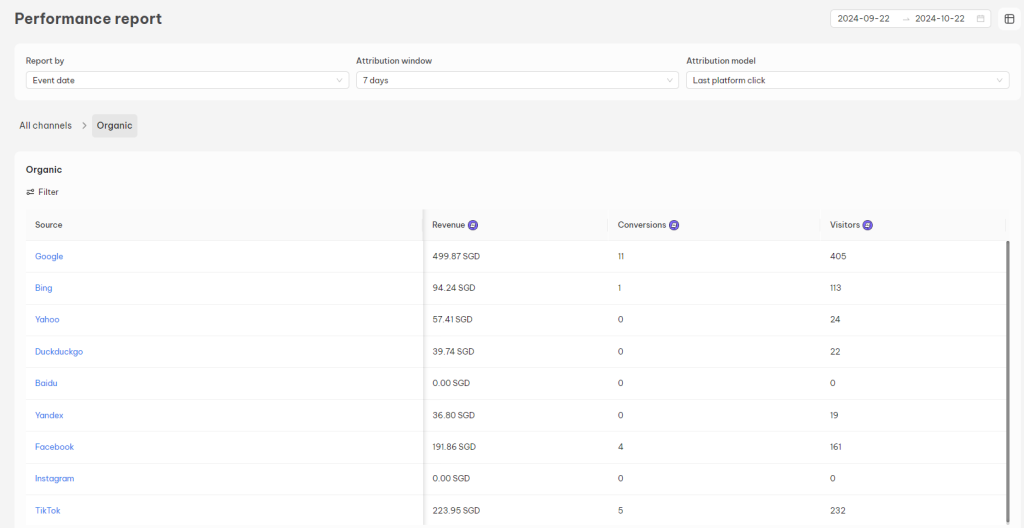Screen dimensions: 1024x528
Task: Click the start date 2024-09-22 field
Action: point(863,19)
